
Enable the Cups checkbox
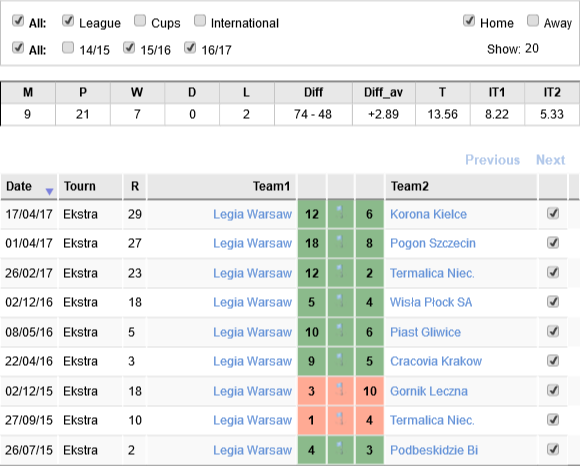coord(140,21)
